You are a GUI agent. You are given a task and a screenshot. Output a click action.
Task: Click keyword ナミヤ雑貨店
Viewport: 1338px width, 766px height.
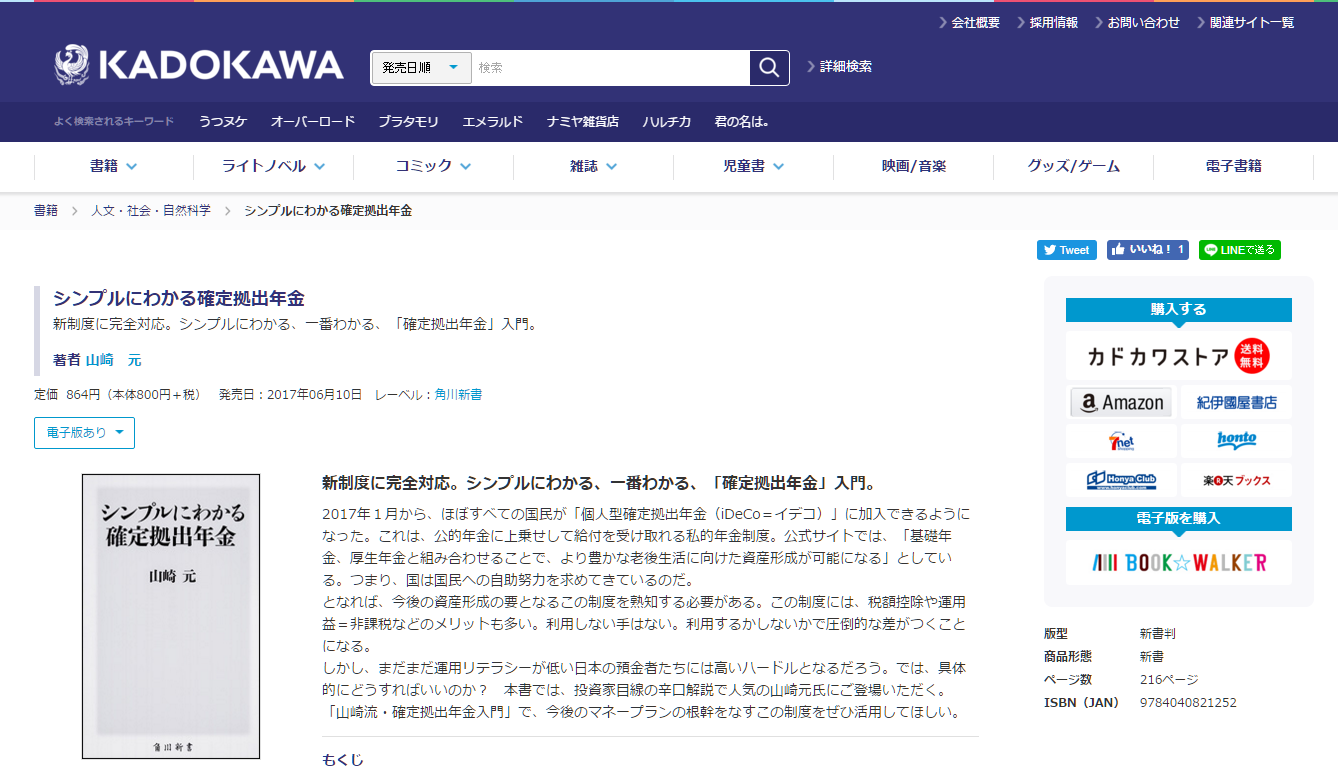[x=582, y=122]
